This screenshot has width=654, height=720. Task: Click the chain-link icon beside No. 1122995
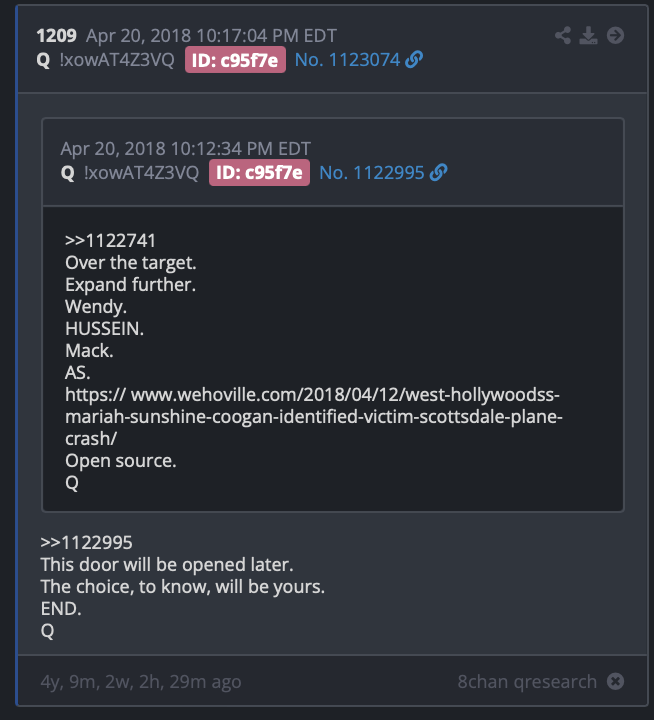pos(438,173)
